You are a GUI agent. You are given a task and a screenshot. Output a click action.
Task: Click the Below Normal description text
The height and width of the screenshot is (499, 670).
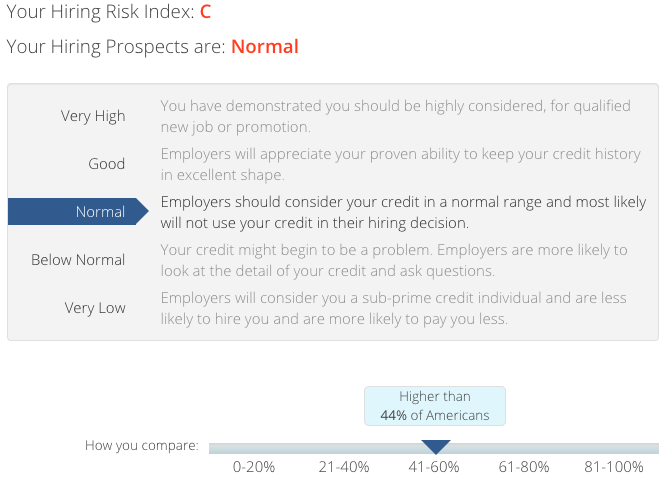click(x=394, y=260)
